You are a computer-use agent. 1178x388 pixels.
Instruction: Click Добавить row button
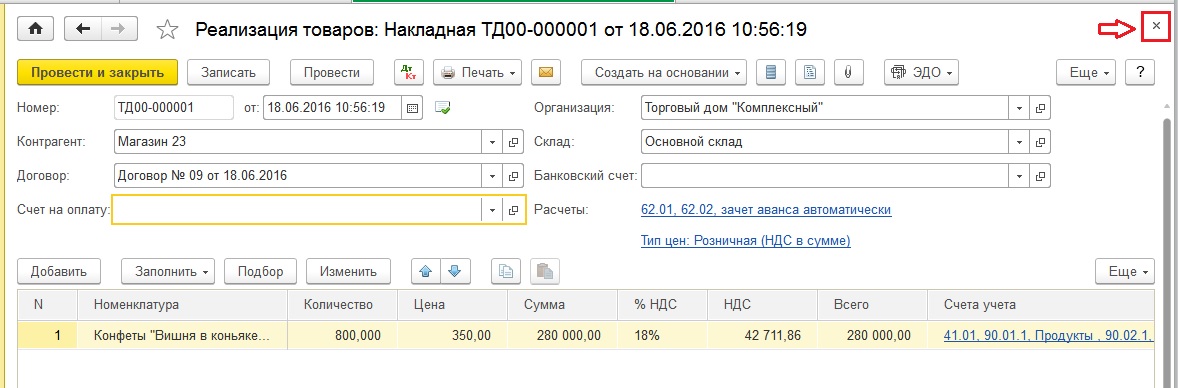pyautogui.click(x=59, y=271)
